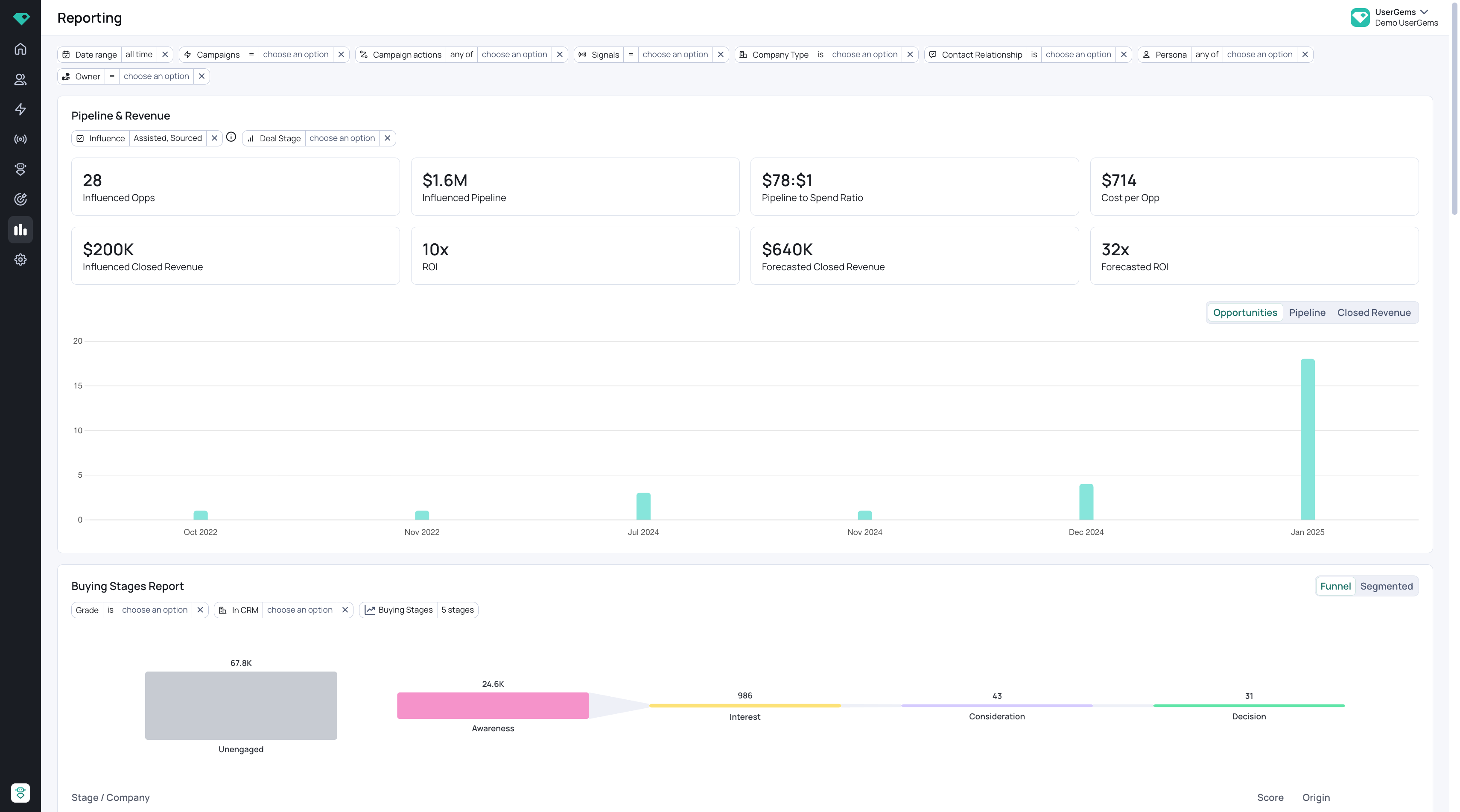
Task: Switch chart to the Pipeline tab
Action: tap(1307, 313)
